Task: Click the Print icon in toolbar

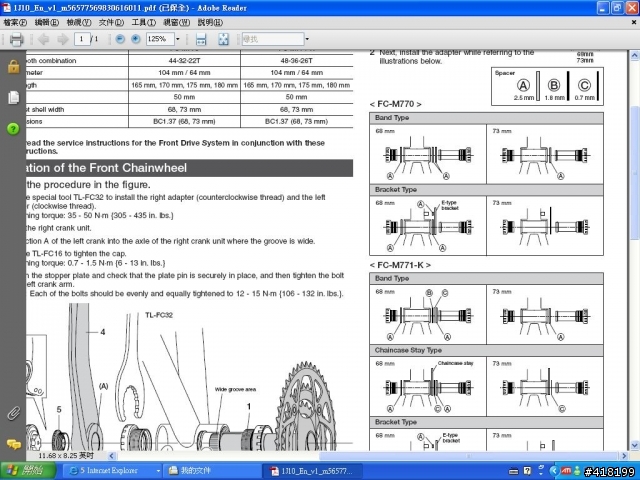Action: (16, 39)
